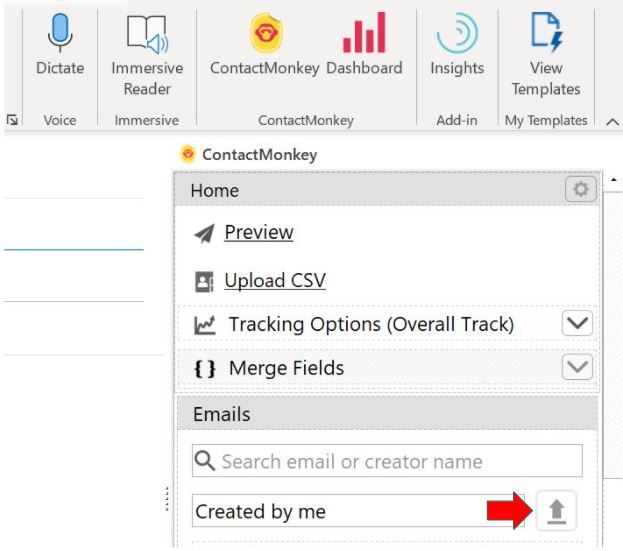Open the ContactMonkey Dashboard

coord(364,44)
